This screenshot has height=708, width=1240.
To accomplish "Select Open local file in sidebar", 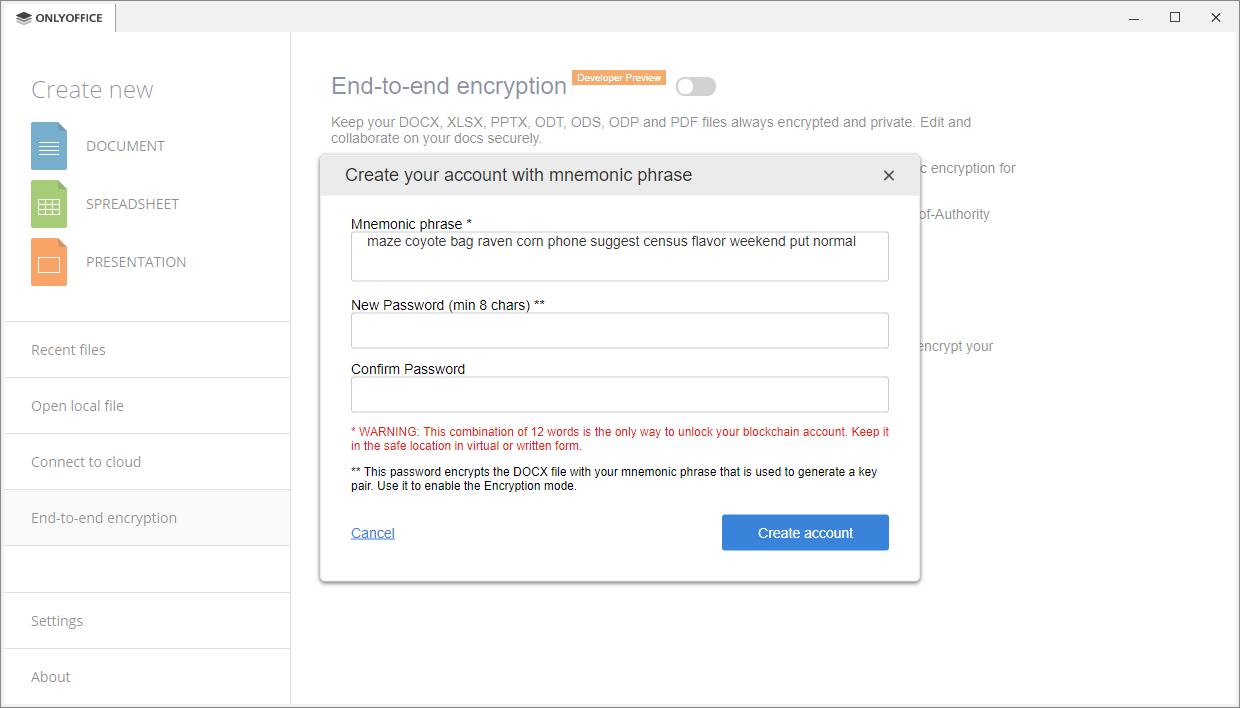I will click(77, 406).
